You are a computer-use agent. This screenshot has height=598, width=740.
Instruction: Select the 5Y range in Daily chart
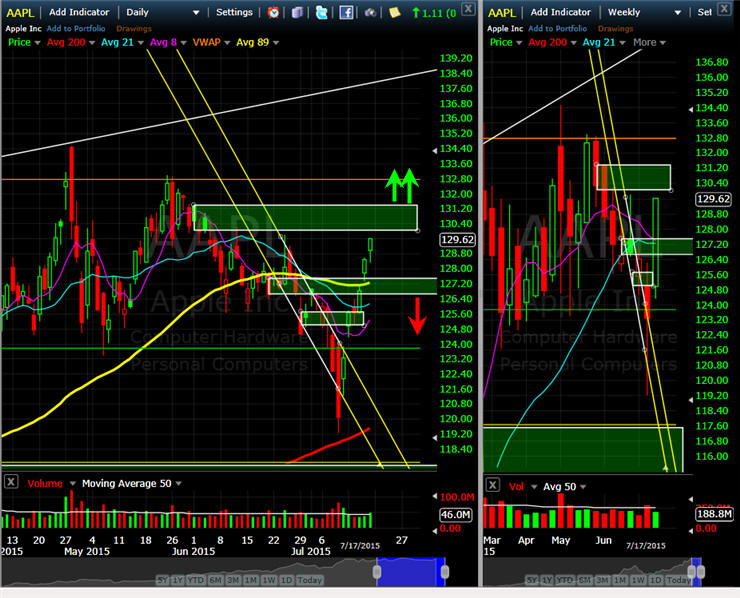pos(162,580)
